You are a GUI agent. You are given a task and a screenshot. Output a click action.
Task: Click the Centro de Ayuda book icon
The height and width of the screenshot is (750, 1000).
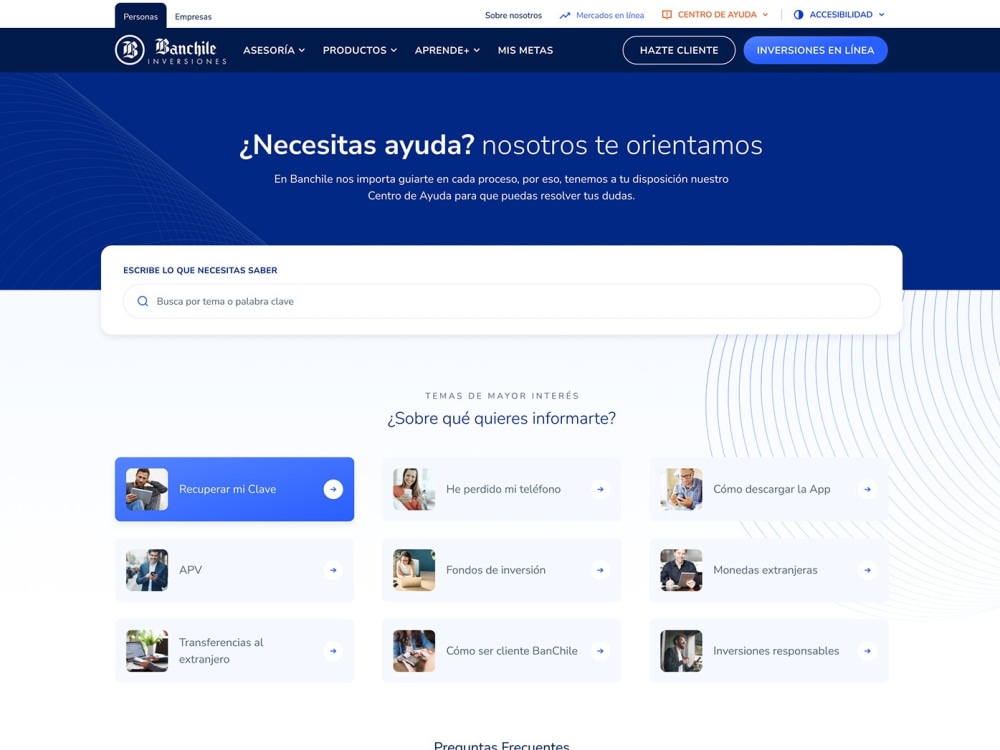(x=666, y=15)
